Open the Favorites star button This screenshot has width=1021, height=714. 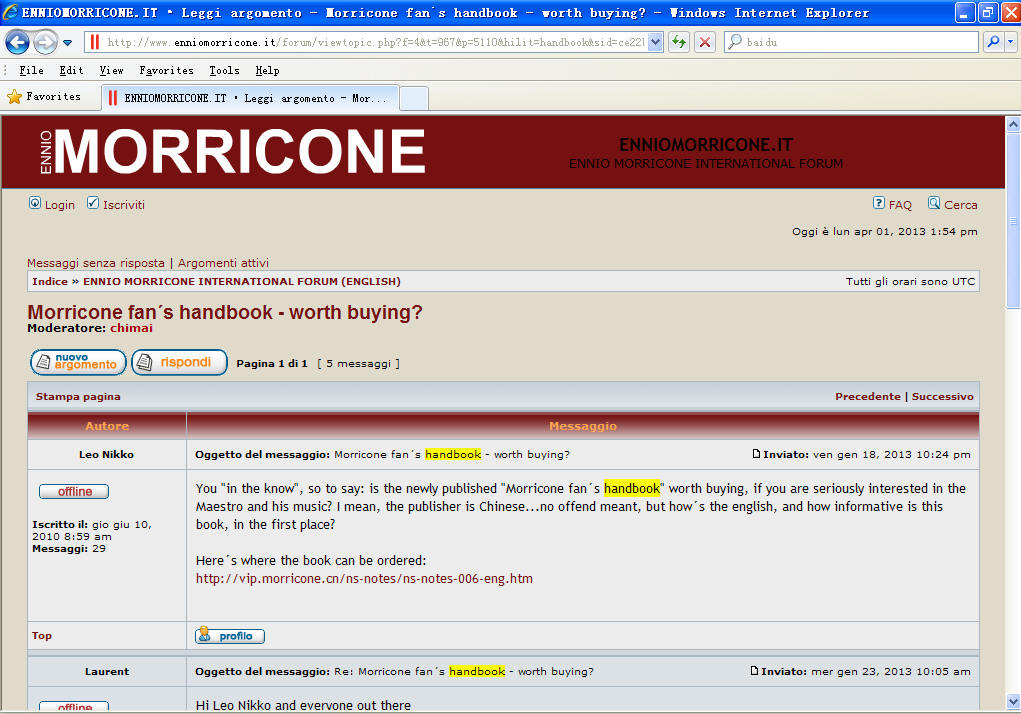click(44, 97)
